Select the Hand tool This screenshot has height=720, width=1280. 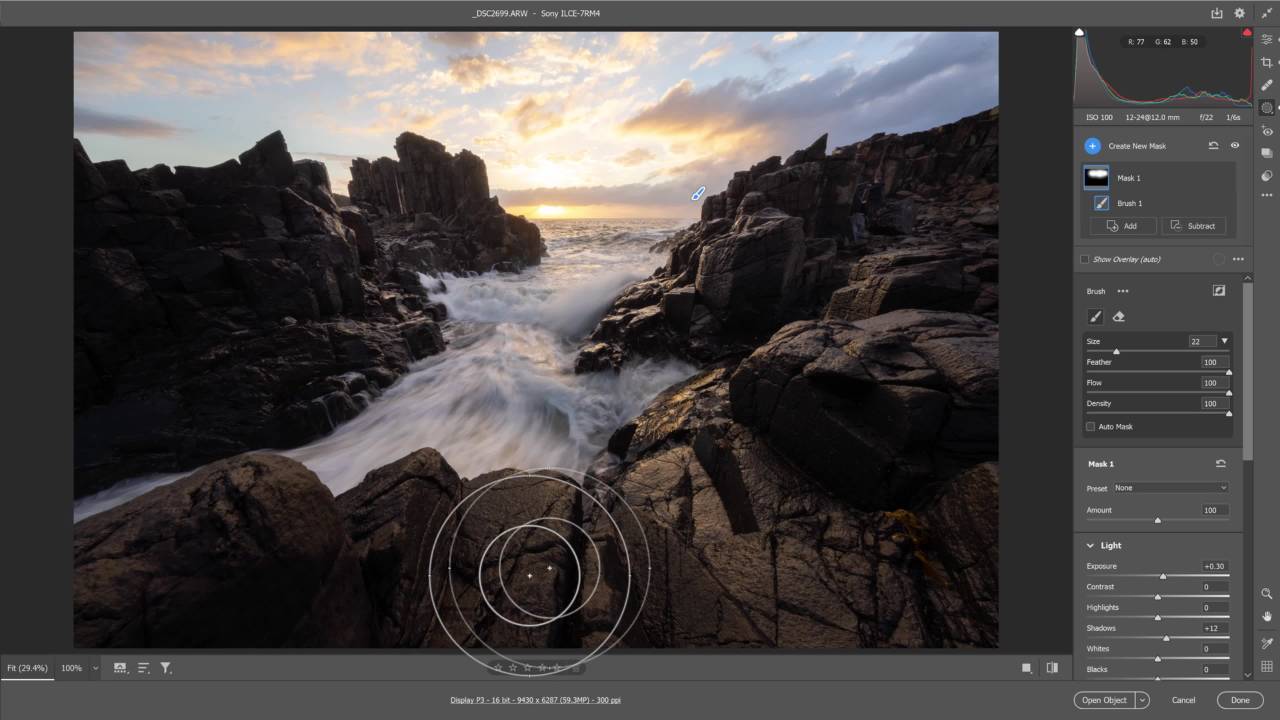(x=1267, y=617)
